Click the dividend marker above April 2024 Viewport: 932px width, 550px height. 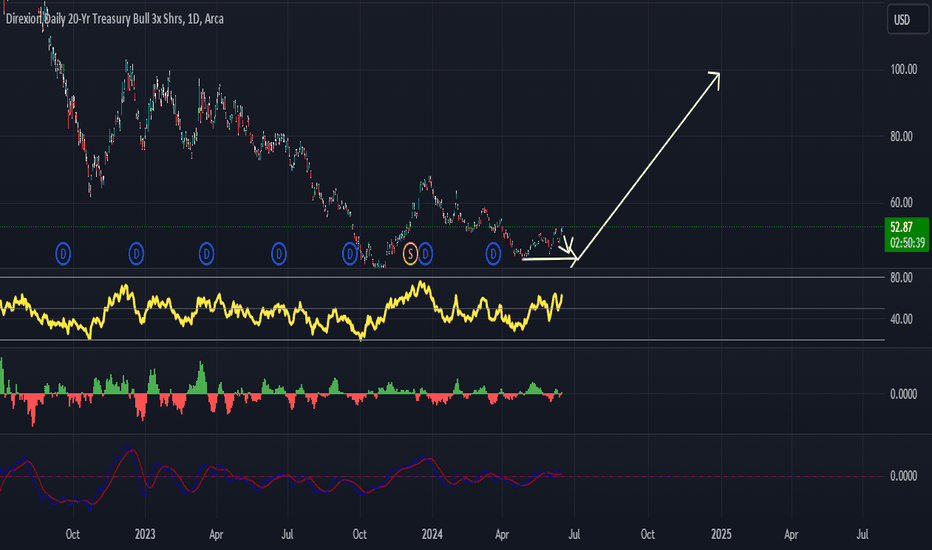(x=493, y=254)
